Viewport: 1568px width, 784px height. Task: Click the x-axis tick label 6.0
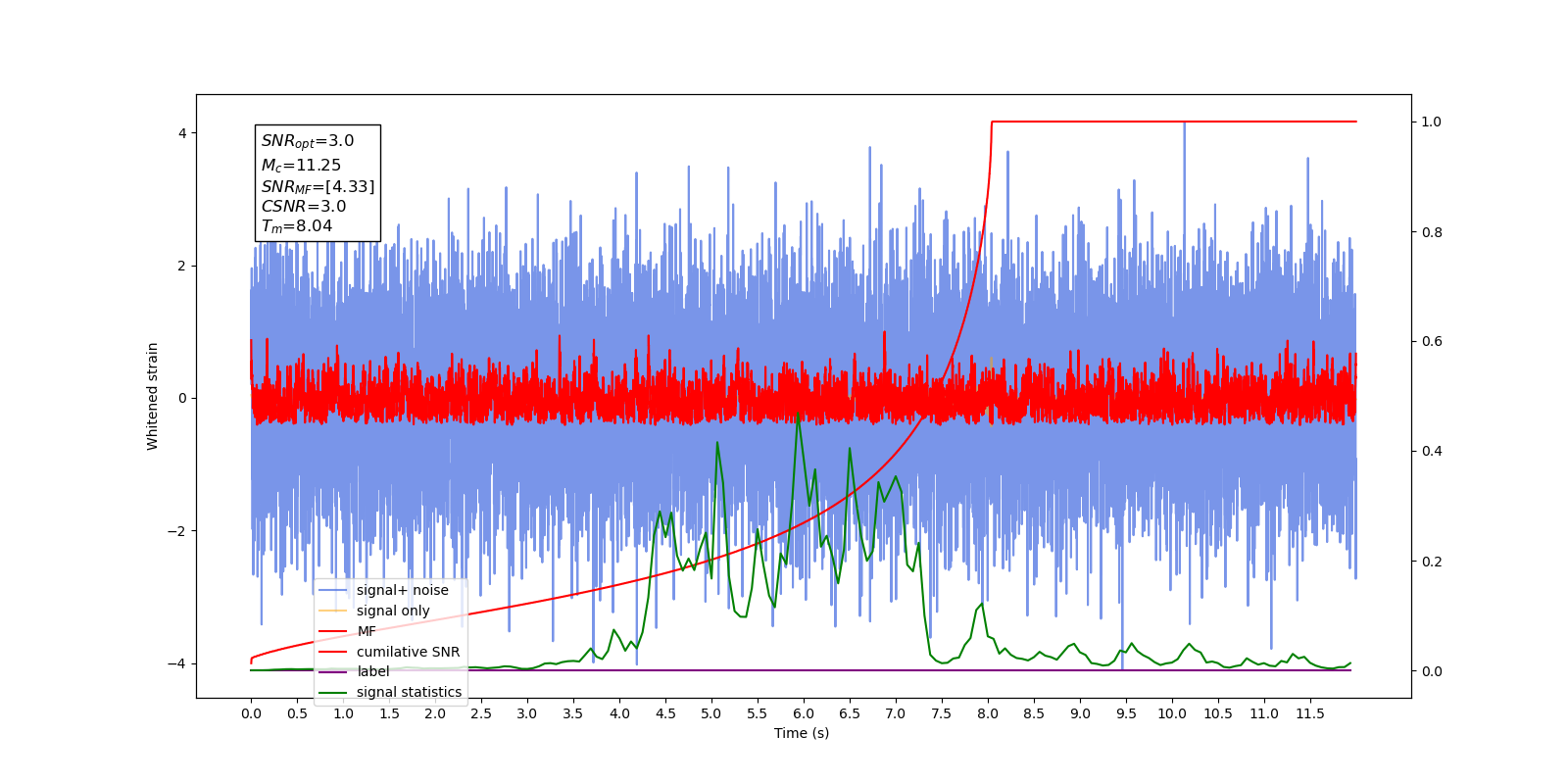click(804, 713)
